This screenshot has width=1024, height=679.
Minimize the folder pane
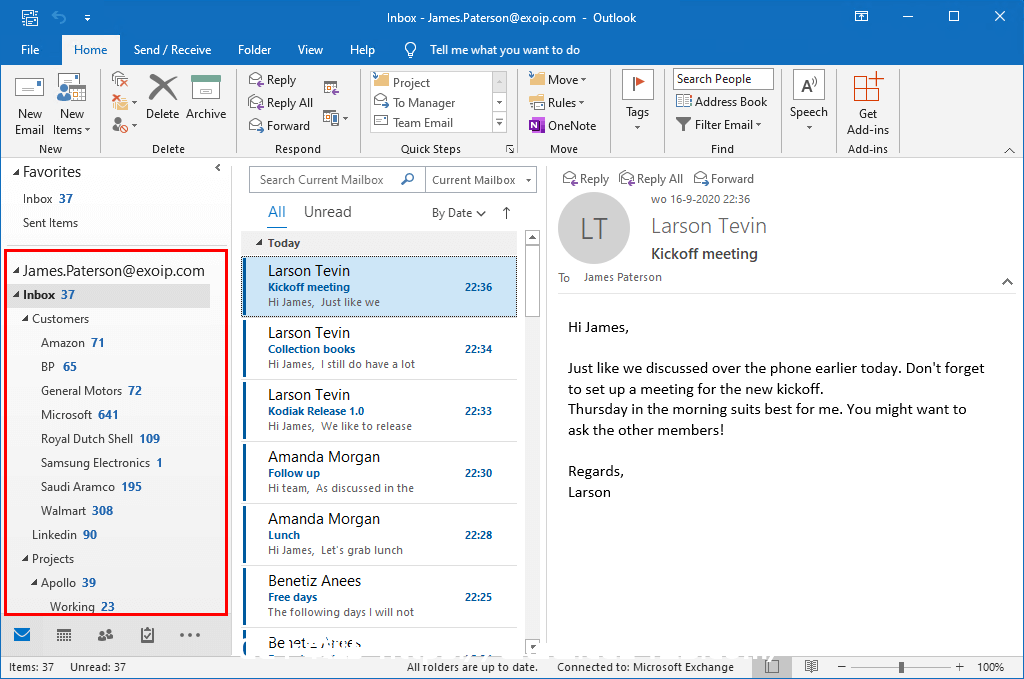click(218, 168)
